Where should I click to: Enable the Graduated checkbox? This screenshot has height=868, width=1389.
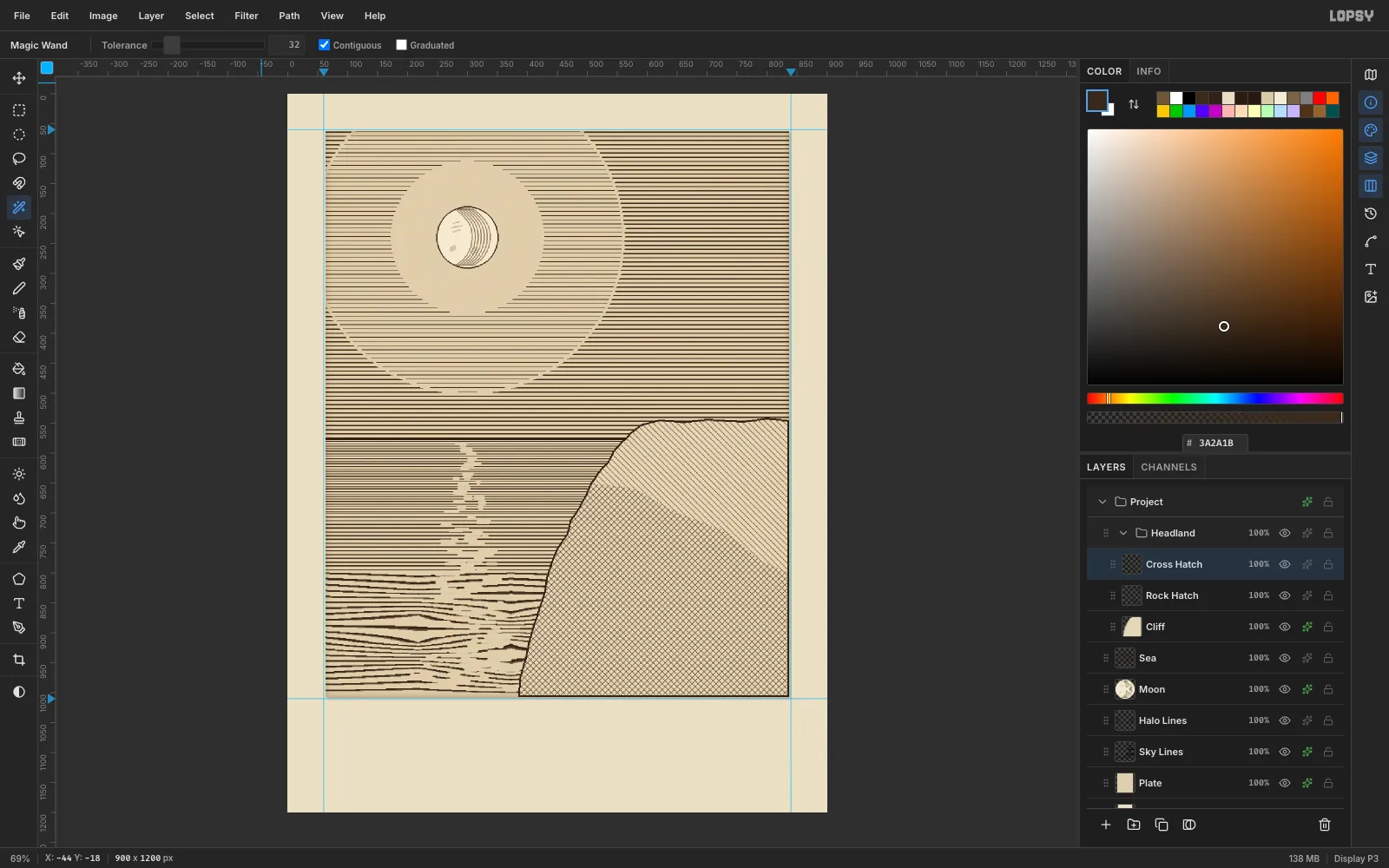401,45
